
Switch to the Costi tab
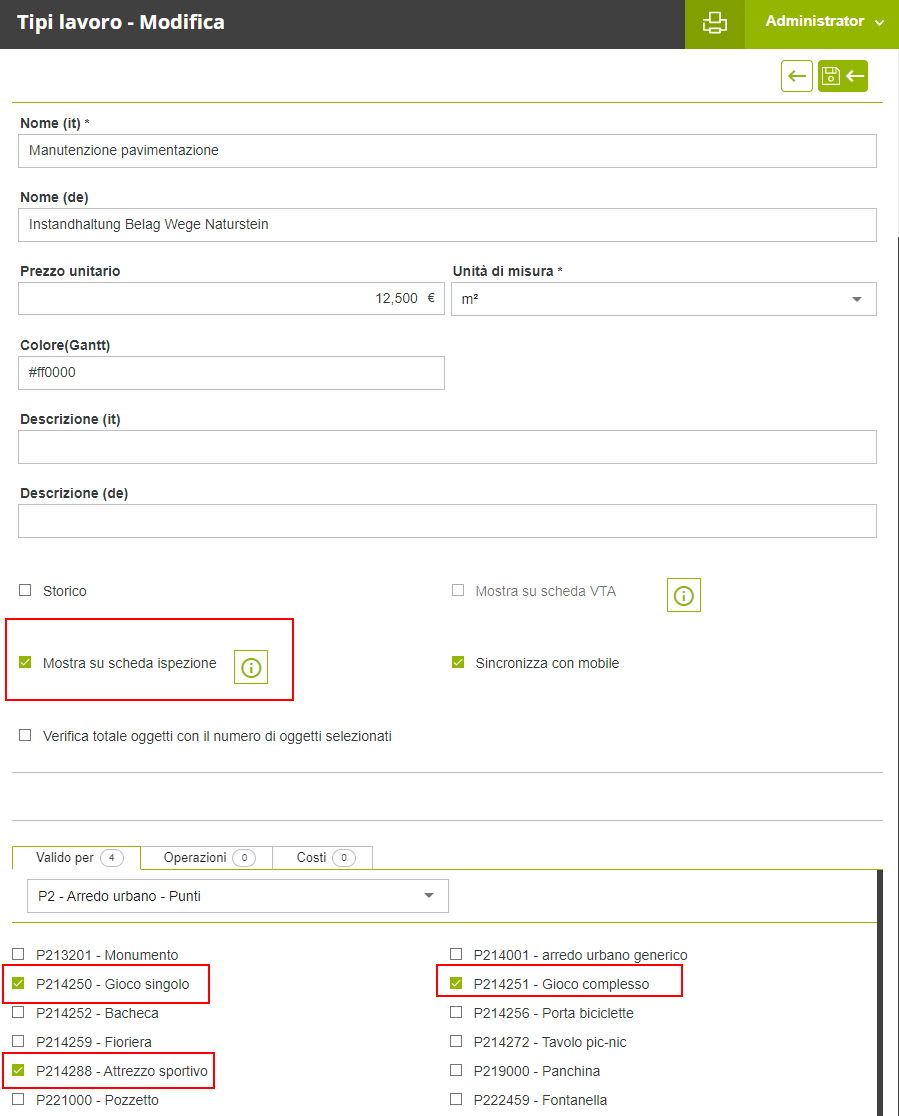pyautogui.click(x=323, y=858)
